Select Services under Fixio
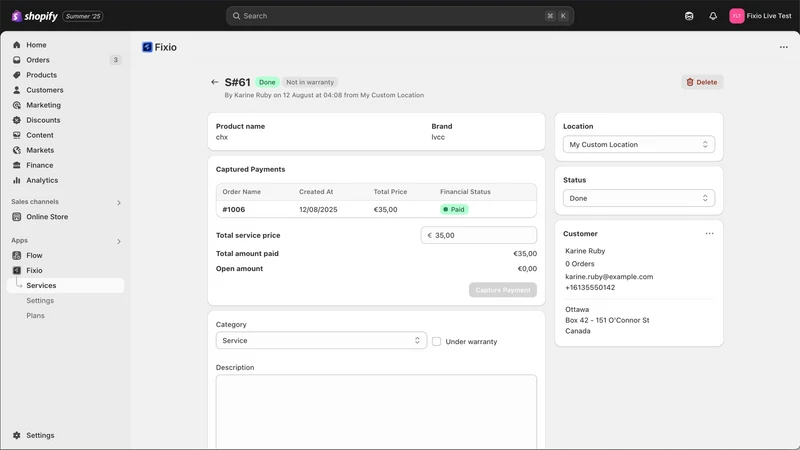Screen dimensions: 800x450 point(65,286)
